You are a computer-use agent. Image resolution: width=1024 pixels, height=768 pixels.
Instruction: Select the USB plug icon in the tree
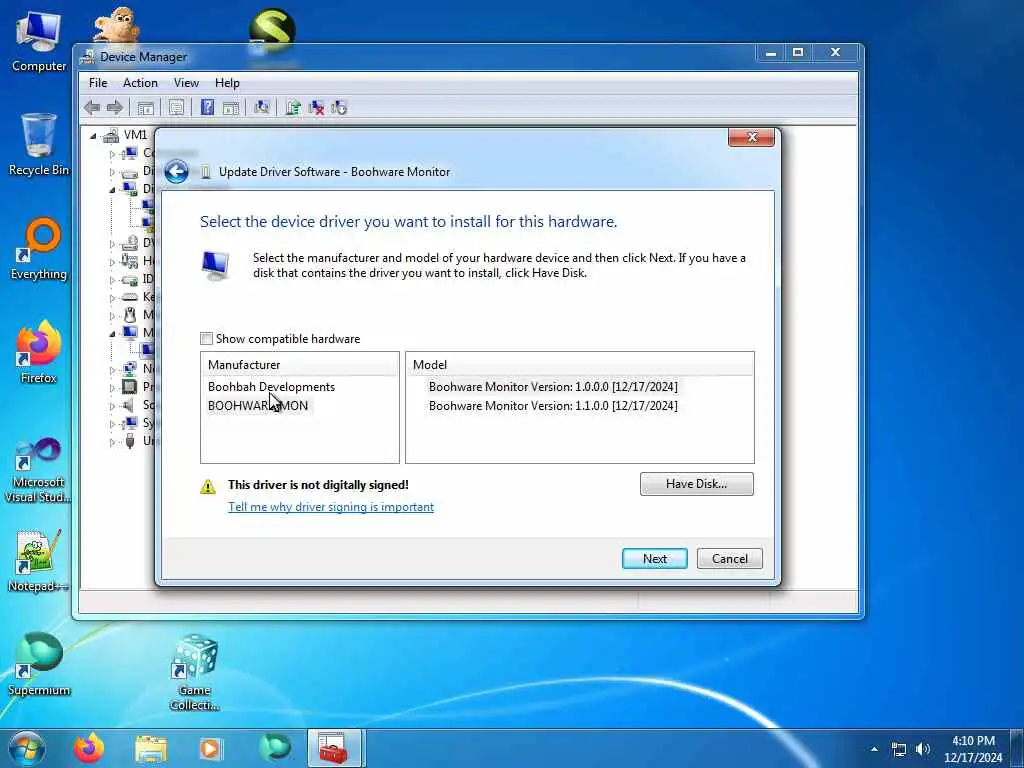pyautogui.click(x=130, y=441)
